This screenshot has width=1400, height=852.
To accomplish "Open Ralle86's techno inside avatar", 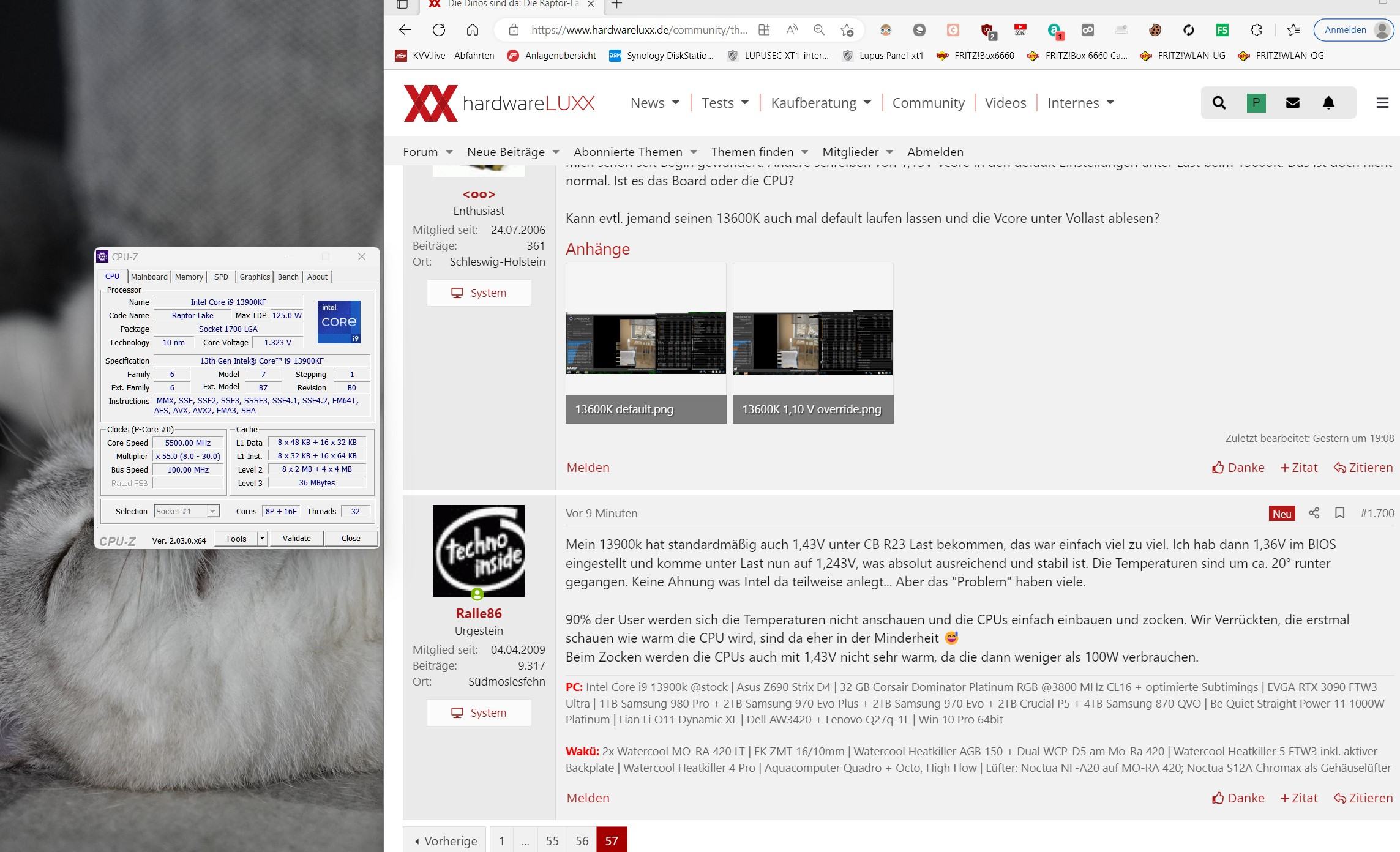I will [478, 550].
